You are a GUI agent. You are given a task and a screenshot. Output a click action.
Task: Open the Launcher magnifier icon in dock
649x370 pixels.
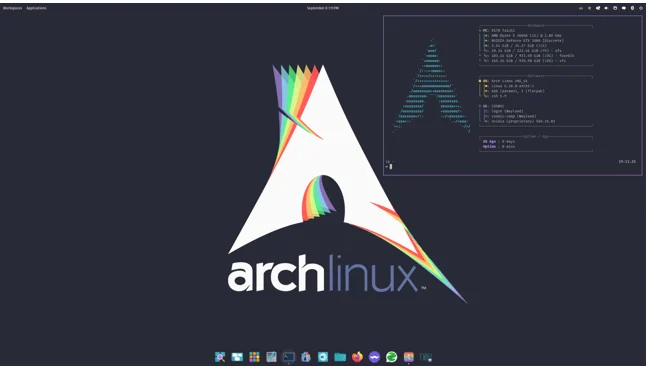(x=220, y=357)
